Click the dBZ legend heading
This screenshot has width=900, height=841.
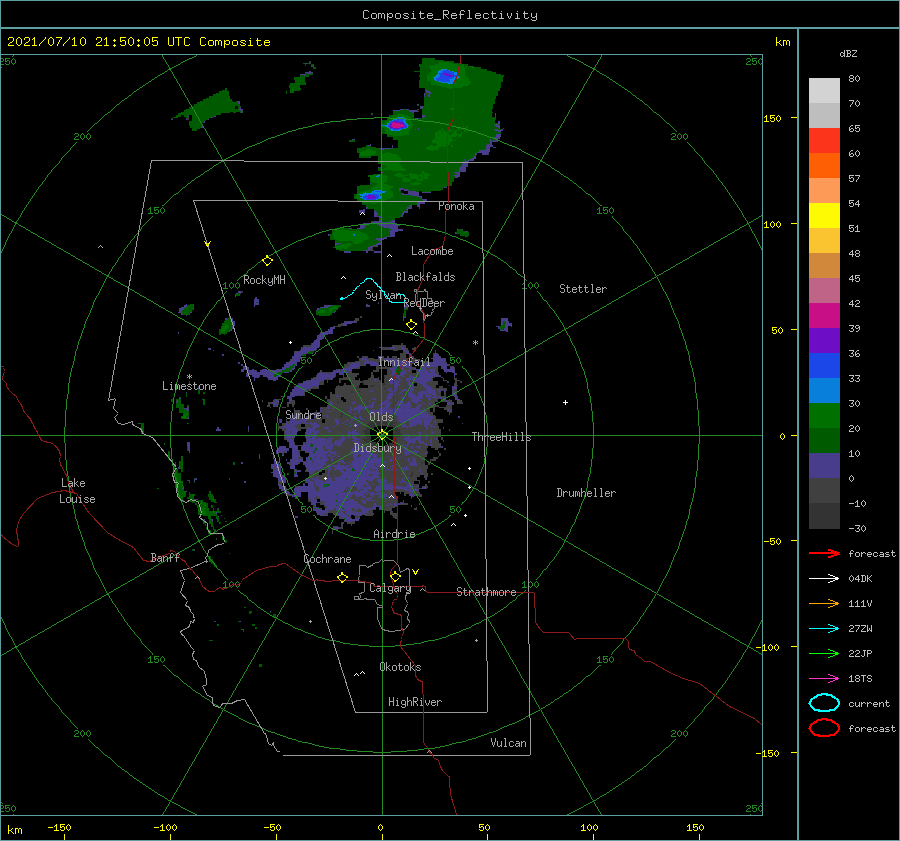click(x=848, y=54)
